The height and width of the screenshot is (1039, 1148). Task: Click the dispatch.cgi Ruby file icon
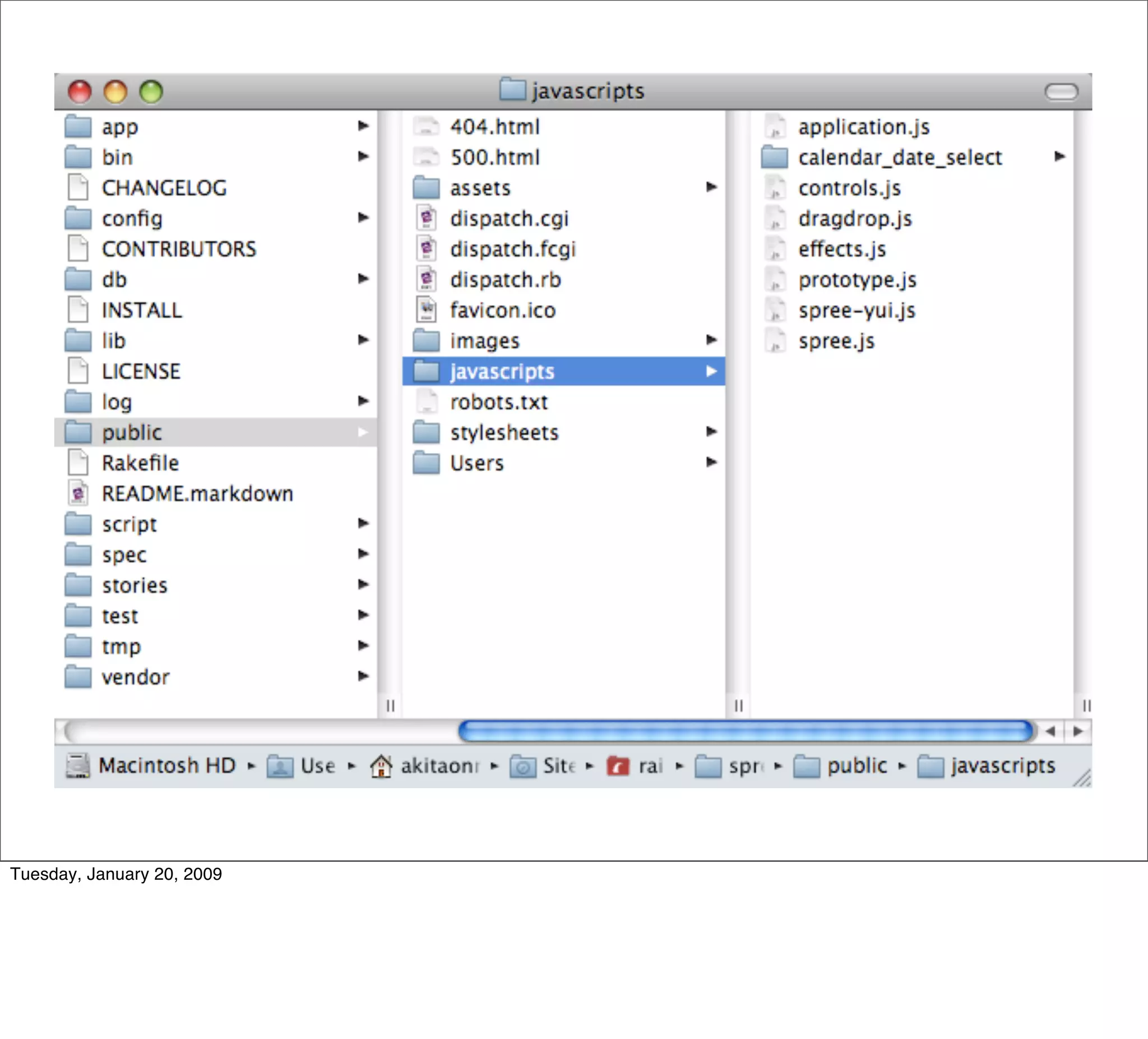coord(427,219)
